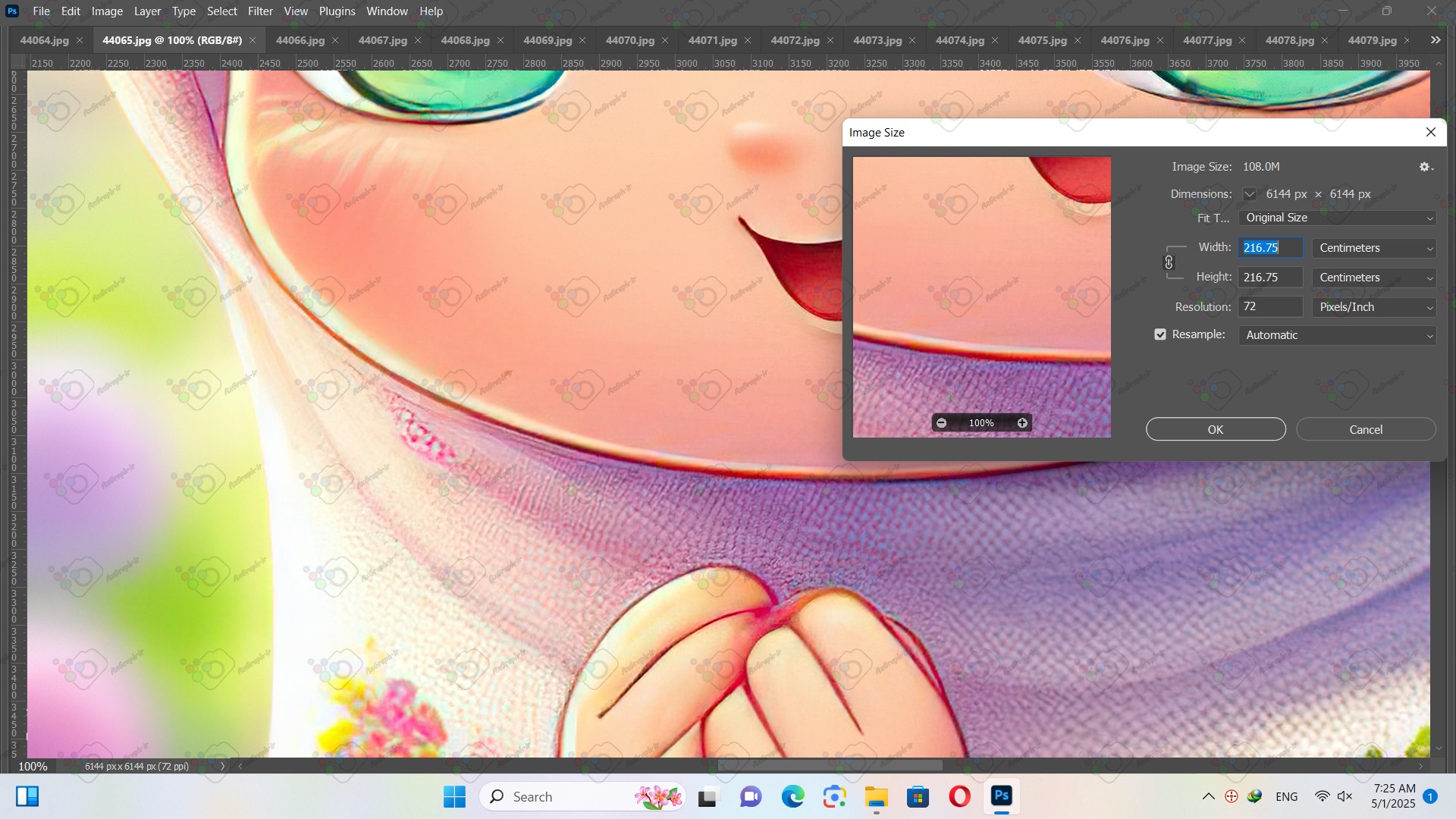Open status bar info arrow menu
Image resolution: width=1456 pixels, height=819 pixels.
pyautogui.click(x=222, y=766)
